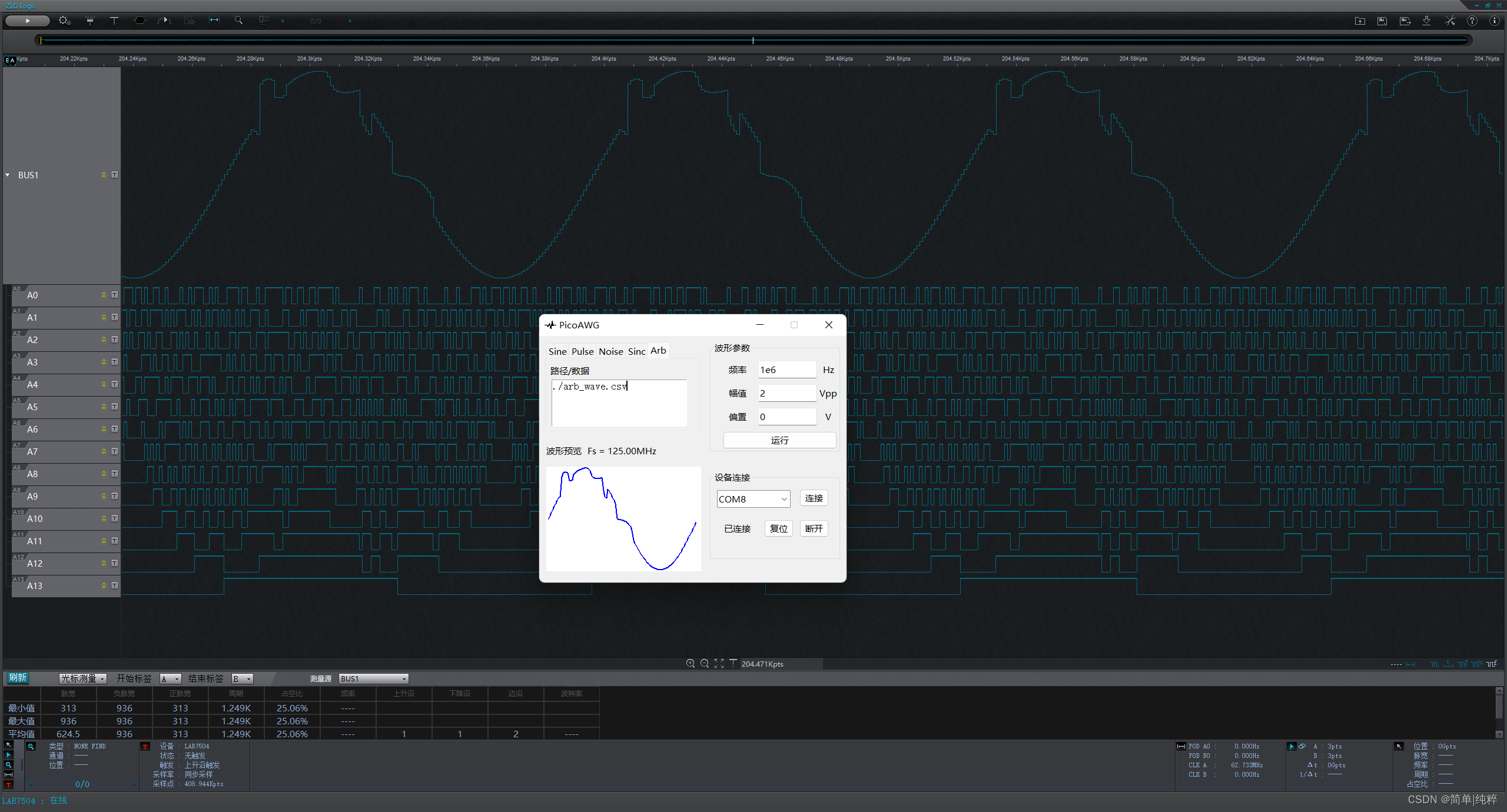
Task: Activate the cursor measurement arrows icon
Action: 214,21
